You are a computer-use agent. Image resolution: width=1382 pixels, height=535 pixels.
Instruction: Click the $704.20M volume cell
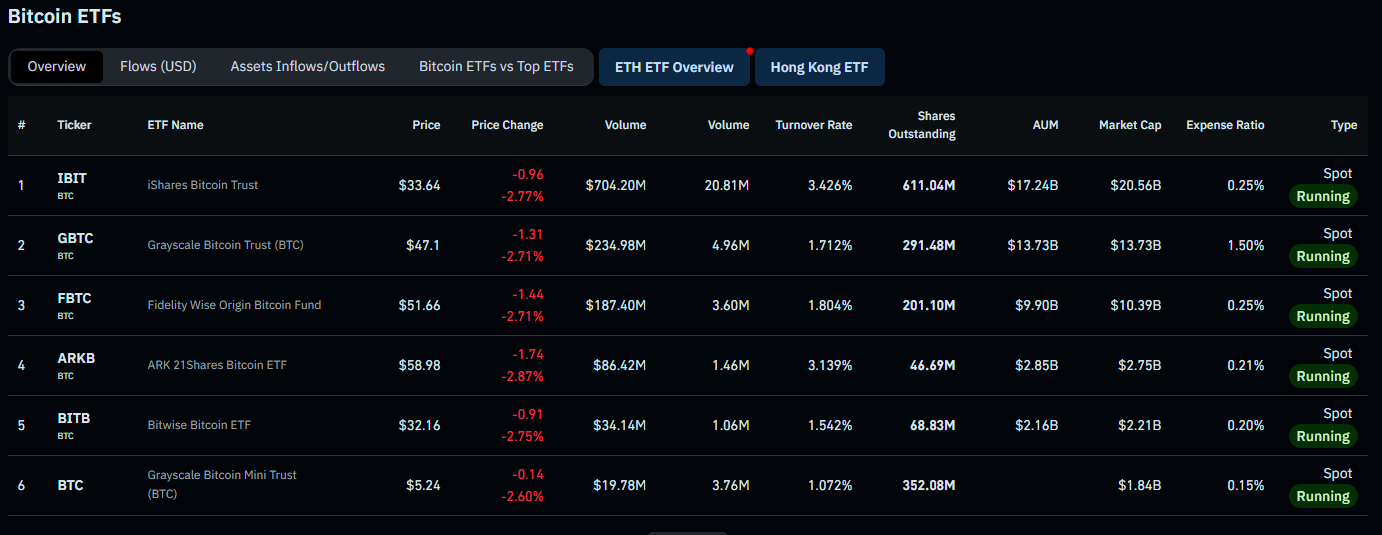tap(616, 185)
